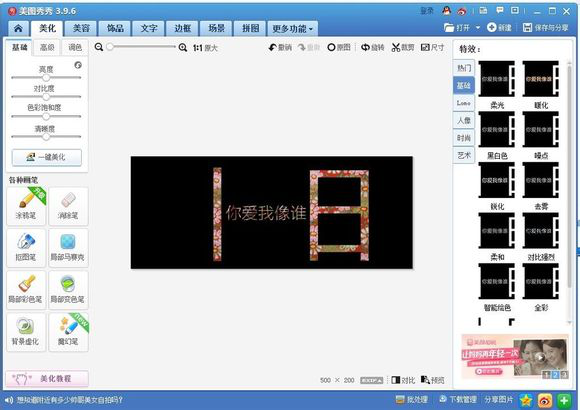Switch to the 饰品 tab

click(x=115, y=28)
